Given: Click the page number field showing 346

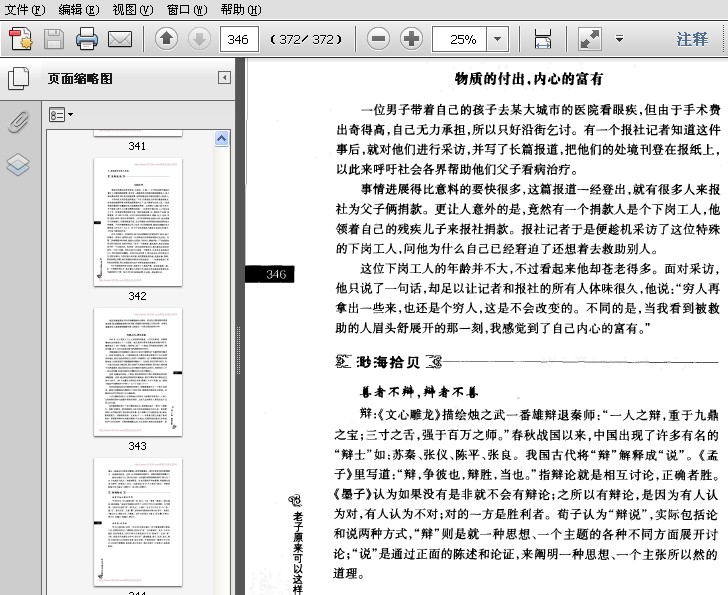Looking at the screenshot, I should (x=239, y=39).
